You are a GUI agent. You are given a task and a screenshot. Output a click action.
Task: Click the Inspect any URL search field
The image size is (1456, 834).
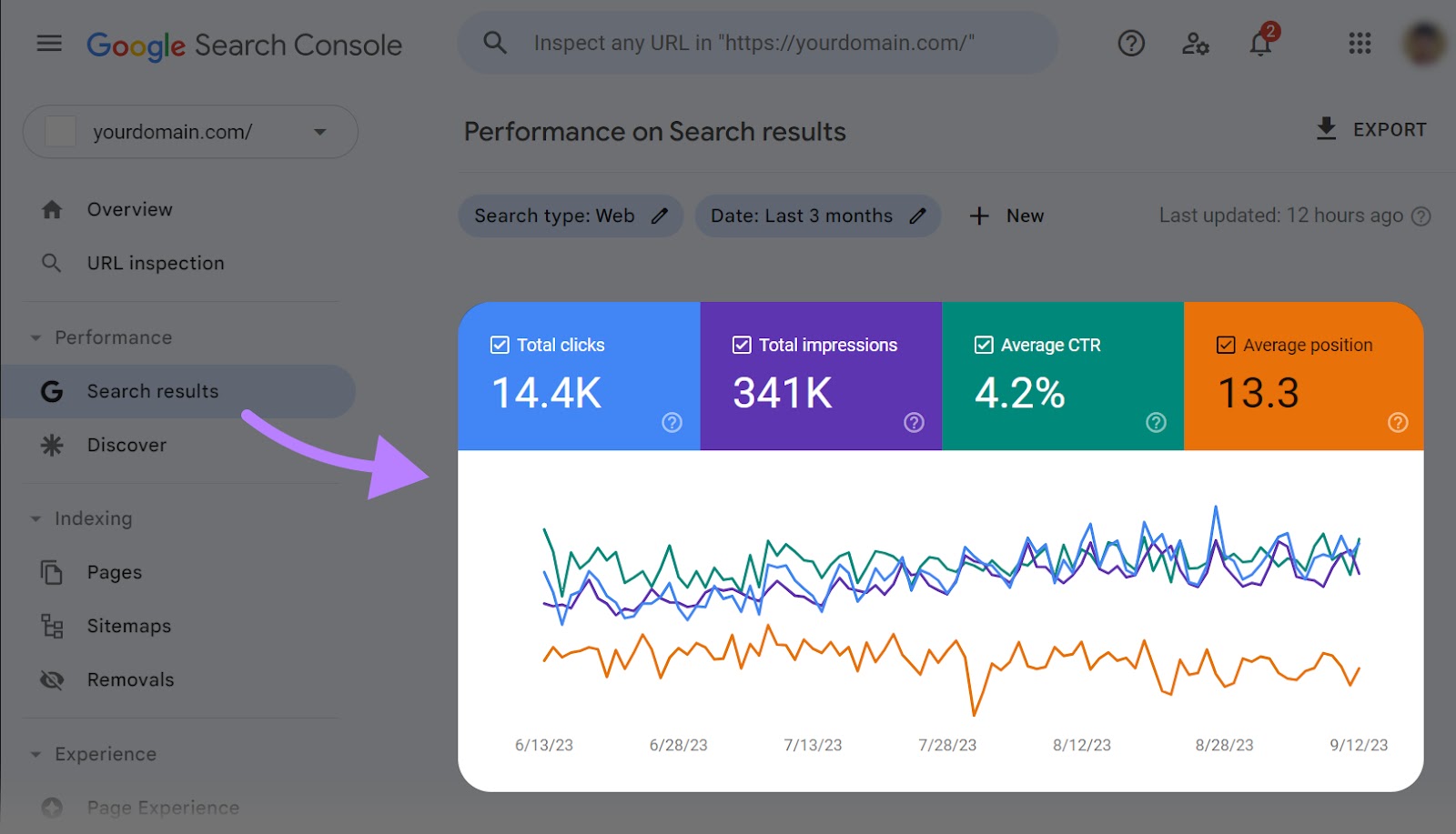coord(757,43)
